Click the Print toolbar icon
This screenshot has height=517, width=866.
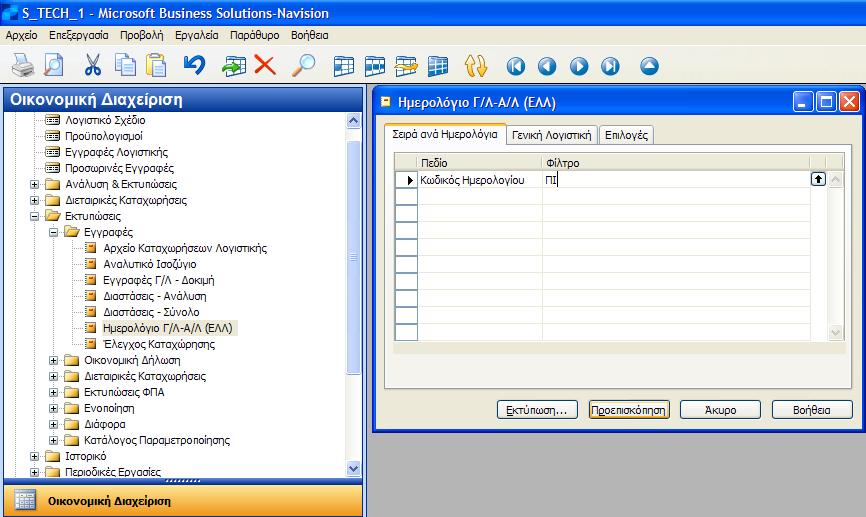pos(23,66)
